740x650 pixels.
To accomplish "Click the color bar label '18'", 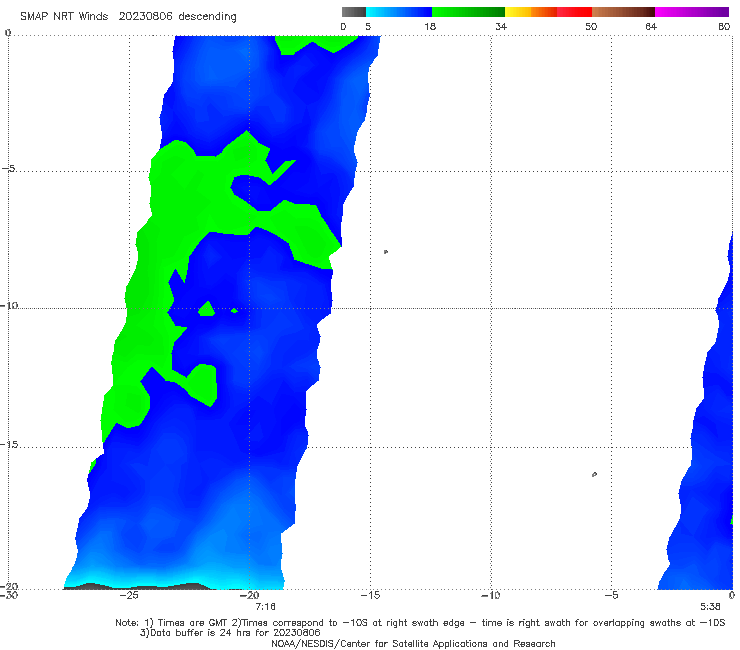I will [430, 26].
